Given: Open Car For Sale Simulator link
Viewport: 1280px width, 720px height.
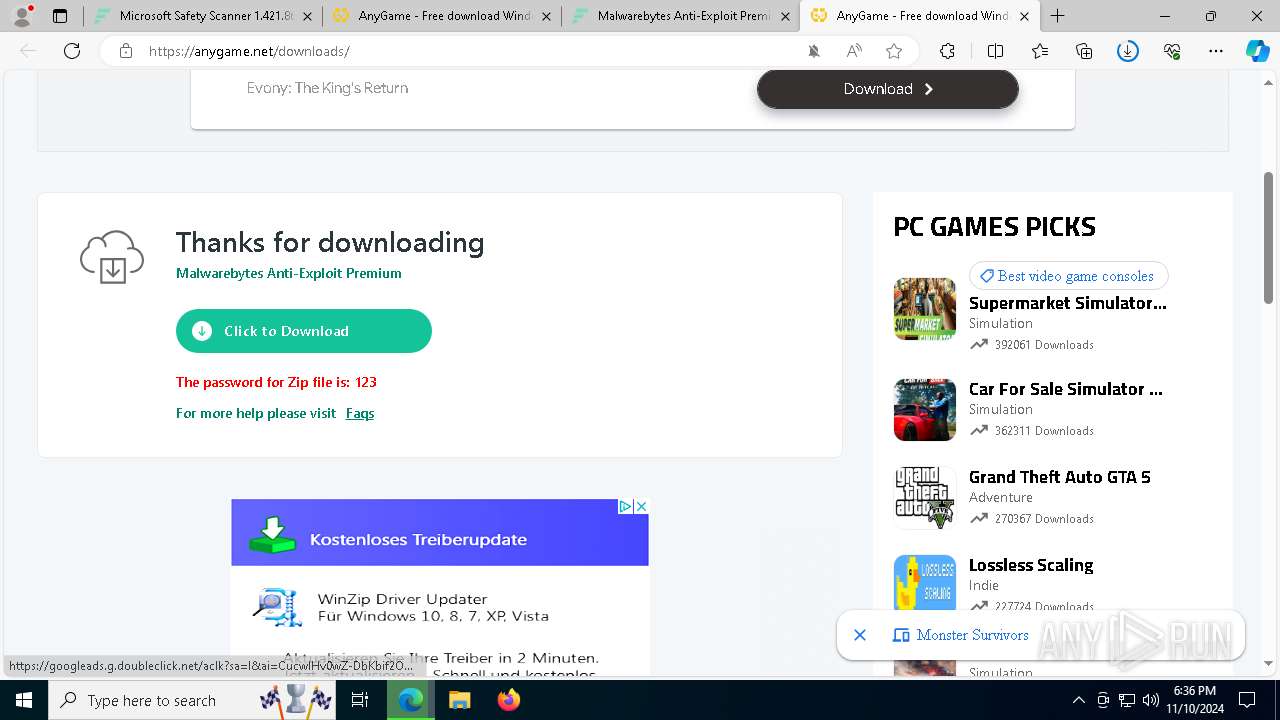Looking at the screenshot, I should pyautogui.click(x=1066, y=389).
